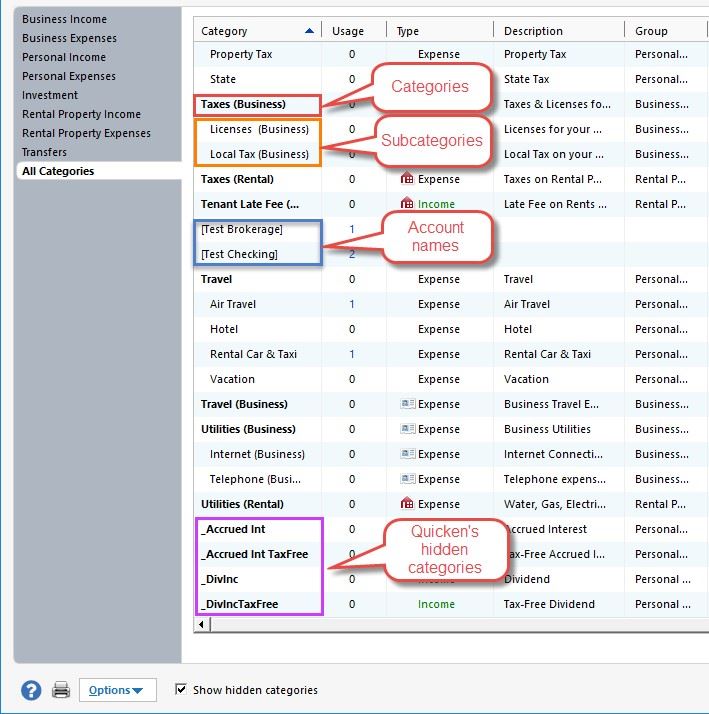Click the blue help question mark icon
Screen dimensions: 709x714
31,690
